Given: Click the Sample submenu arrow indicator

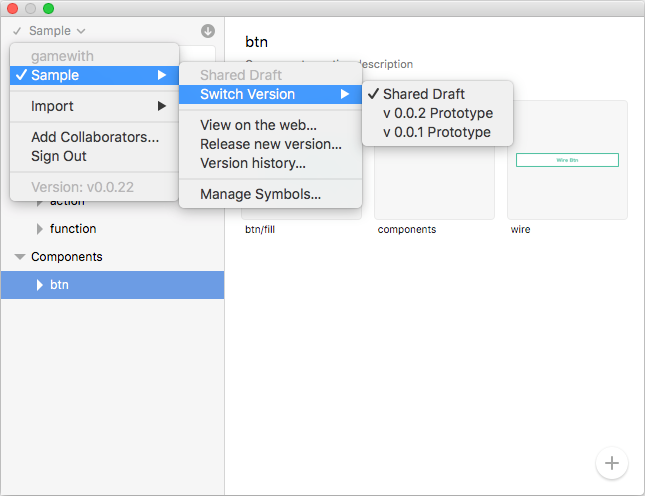Looking at the screenshot, I should (x=162, y=75).
